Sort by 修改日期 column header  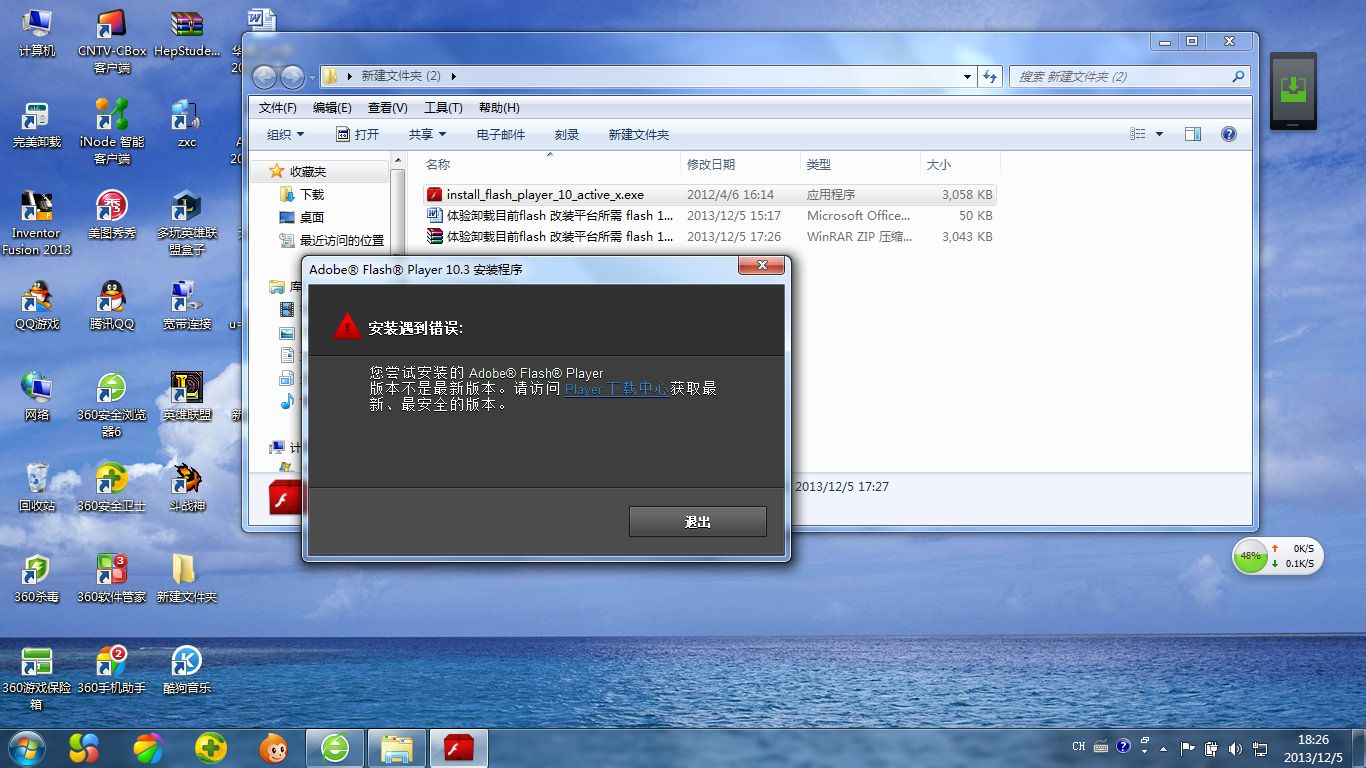[x=741, y=164]
